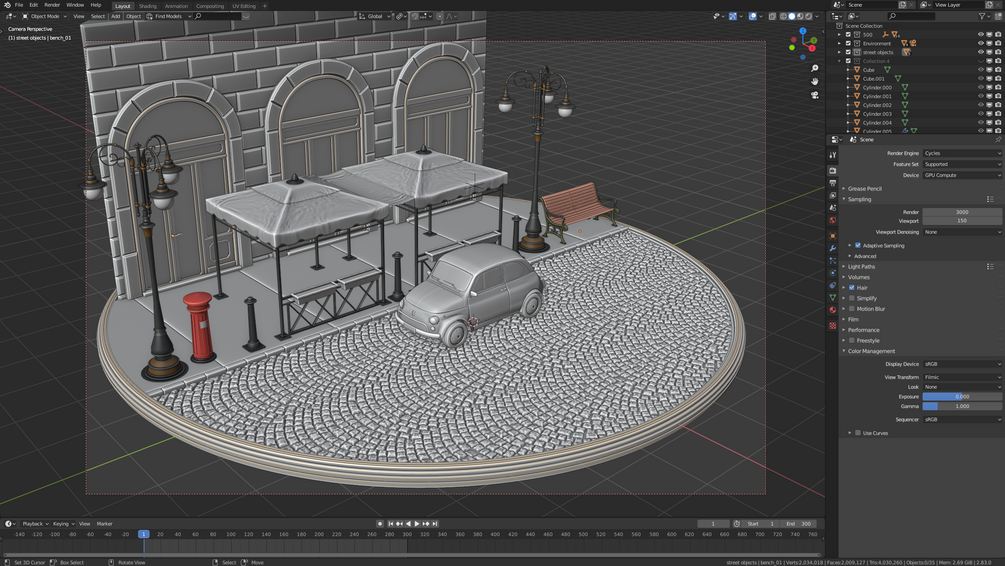
Task: Expand the Light Paths panel
Action: pos(861,267)
